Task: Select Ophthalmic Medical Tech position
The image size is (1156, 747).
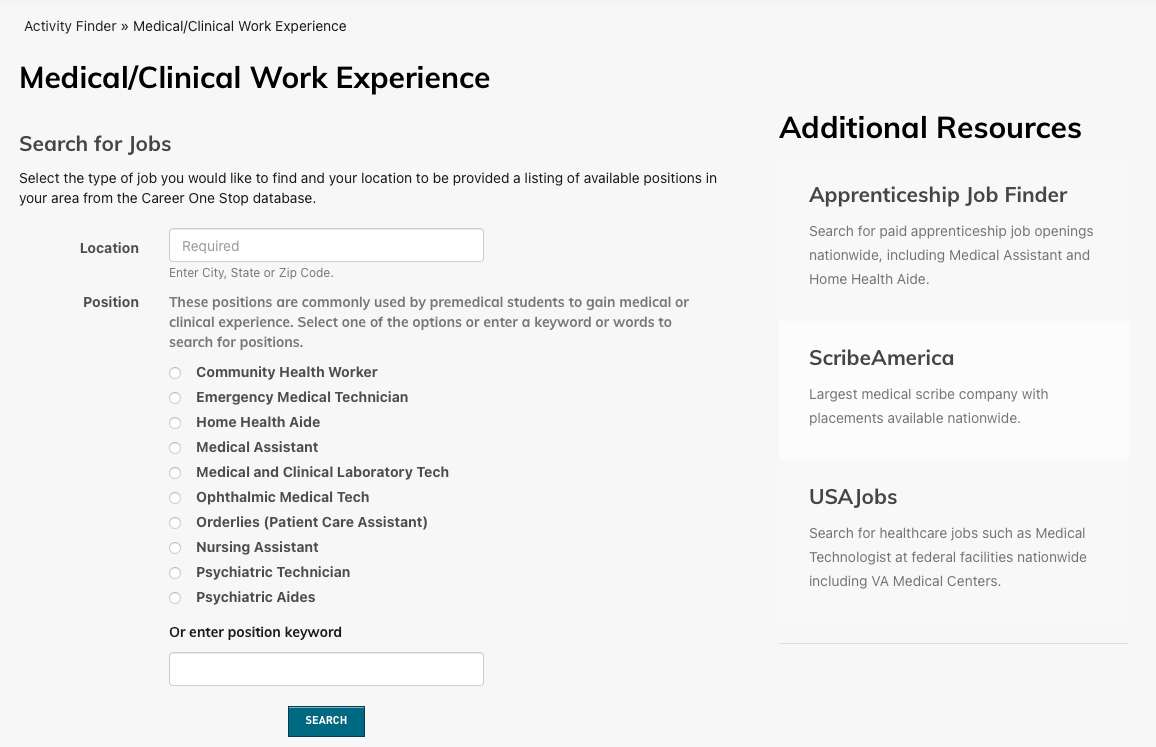Action: [x=175, y=497]
